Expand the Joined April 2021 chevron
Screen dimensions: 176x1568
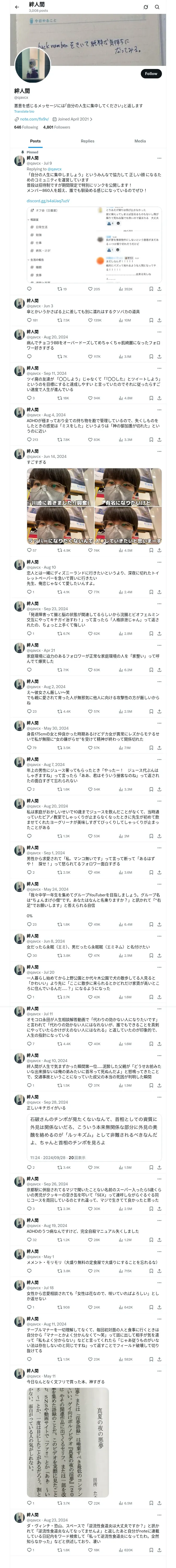click(x=92, y=119)
